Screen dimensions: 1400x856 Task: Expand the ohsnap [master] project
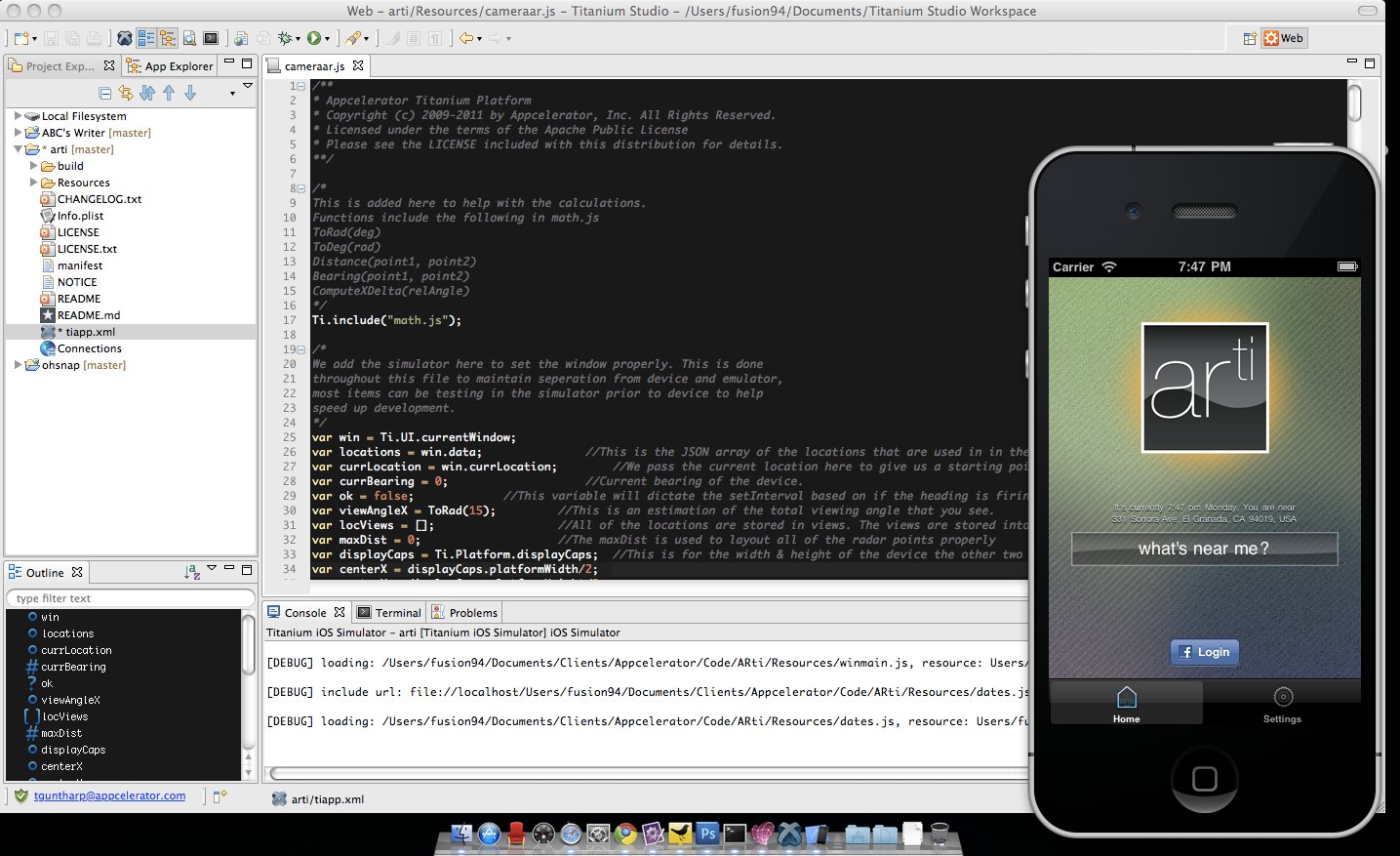coord(20,364)
